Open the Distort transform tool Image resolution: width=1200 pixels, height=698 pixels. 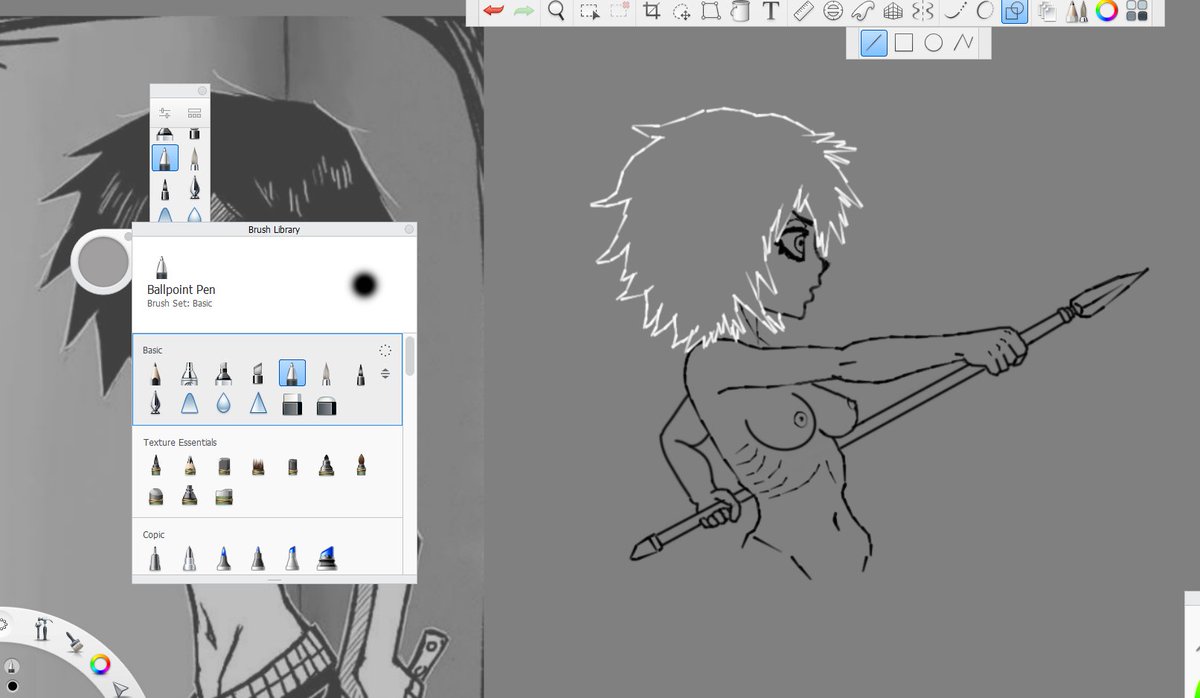pos(711,12)
